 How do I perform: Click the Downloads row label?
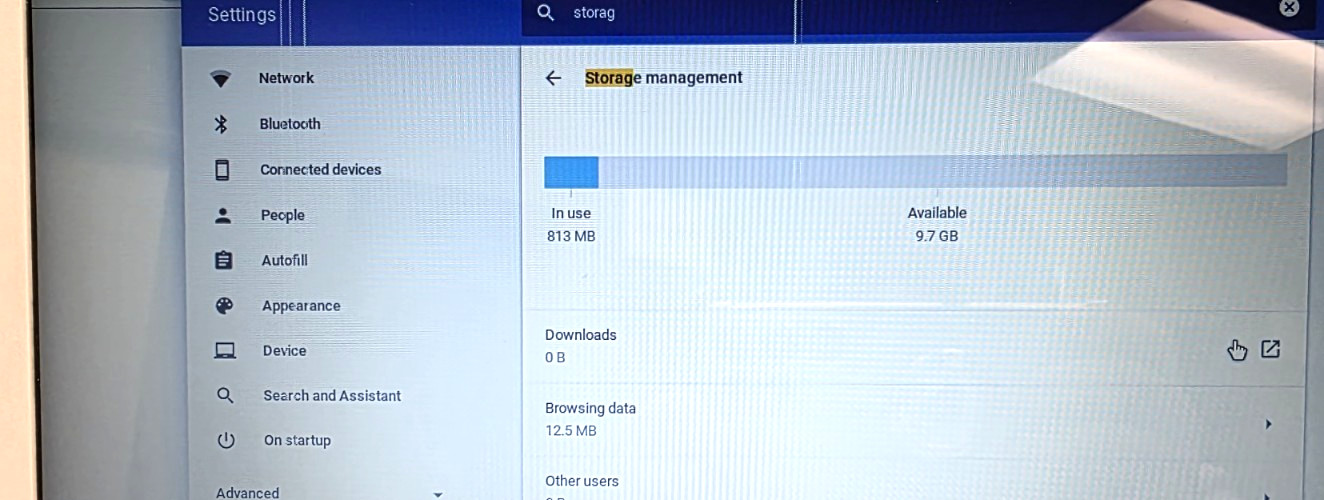[581, 335]
